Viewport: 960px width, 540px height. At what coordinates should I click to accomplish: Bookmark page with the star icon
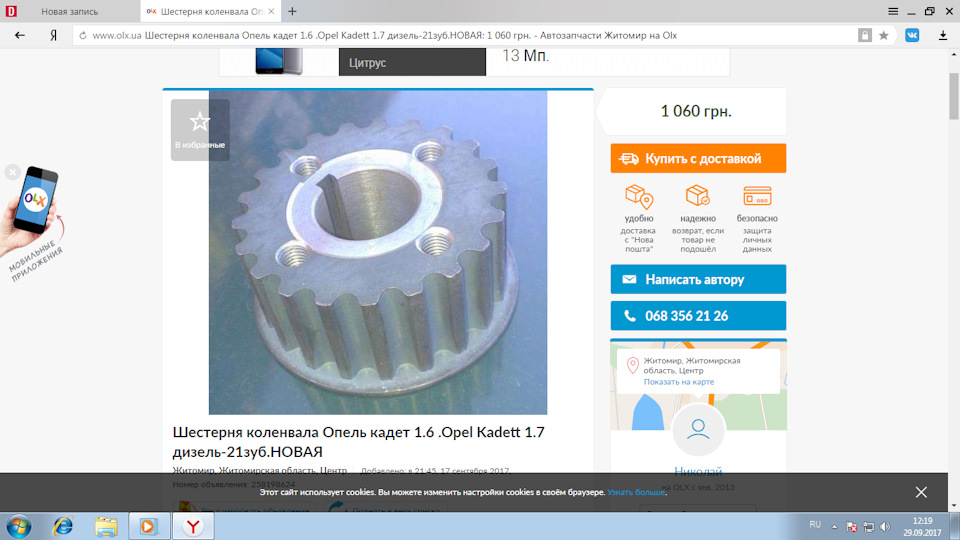(883, 36)
